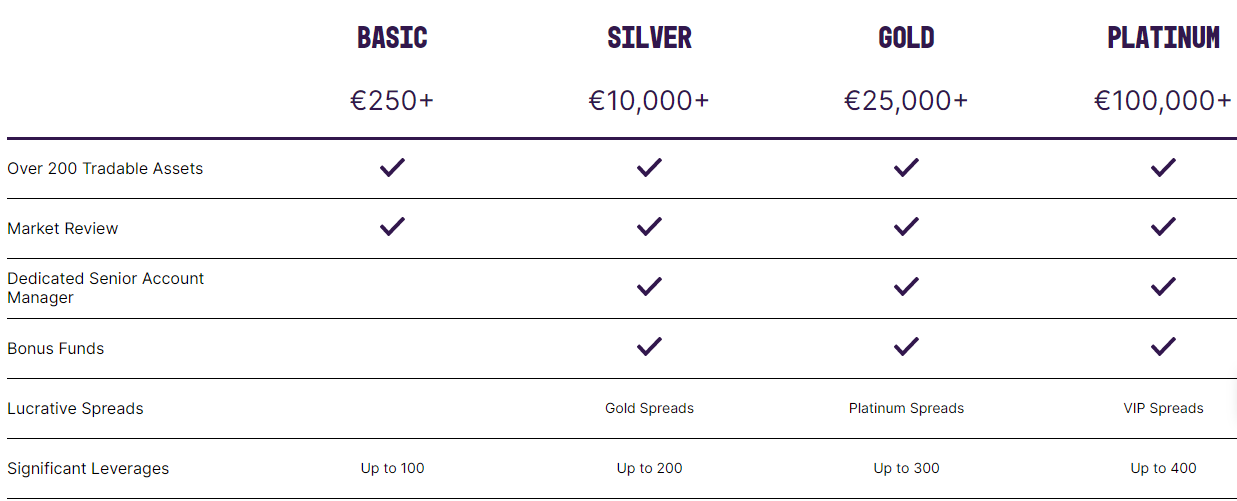Click the €25,000+ Gold price
Viewport: 1237px width, 501px height.
906,101
